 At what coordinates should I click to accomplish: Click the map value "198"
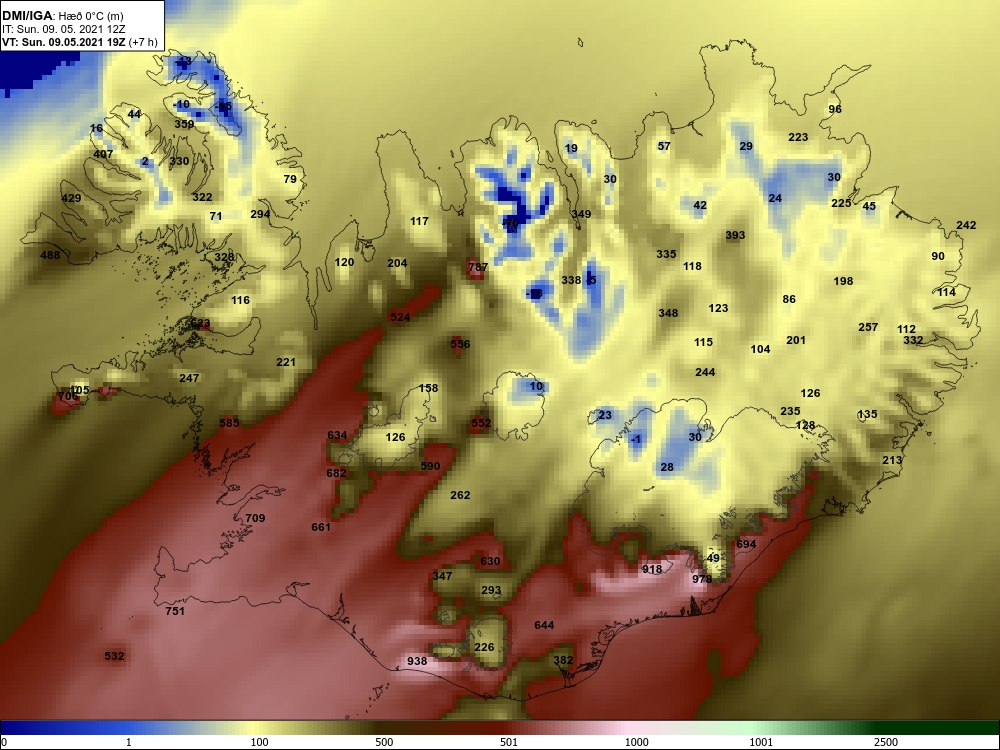843,281
